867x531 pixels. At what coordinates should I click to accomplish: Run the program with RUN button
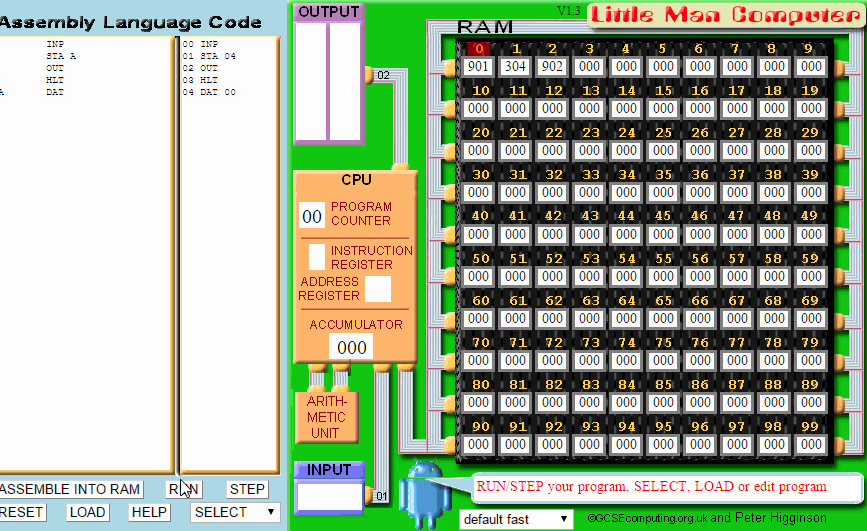184,489
